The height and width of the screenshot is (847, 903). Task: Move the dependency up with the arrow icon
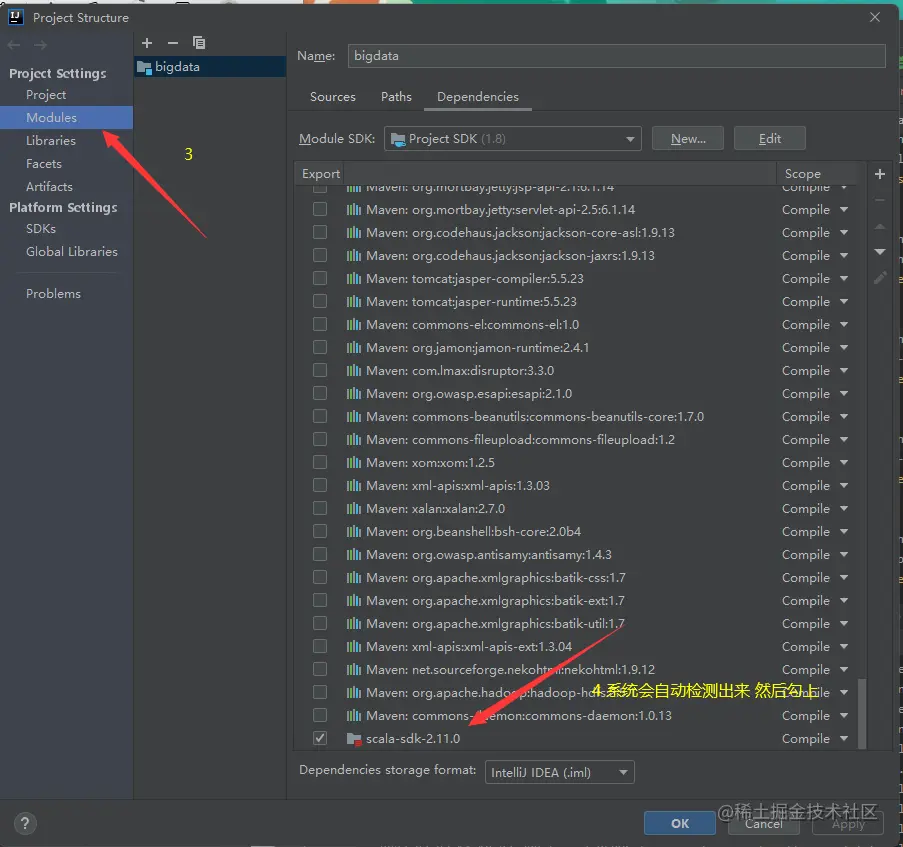[x=879, y=226]
